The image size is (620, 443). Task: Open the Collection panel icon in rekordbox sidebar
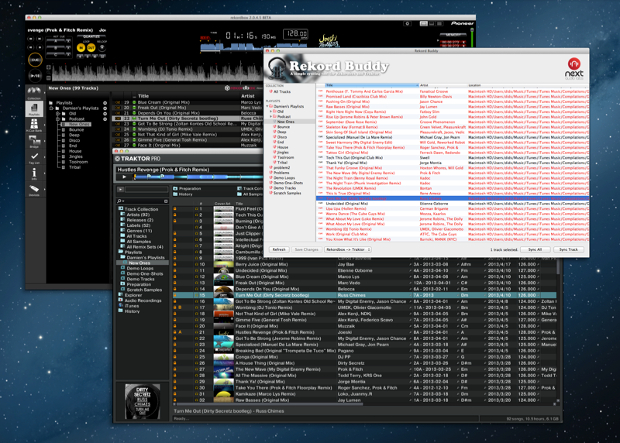click(34, 93)
